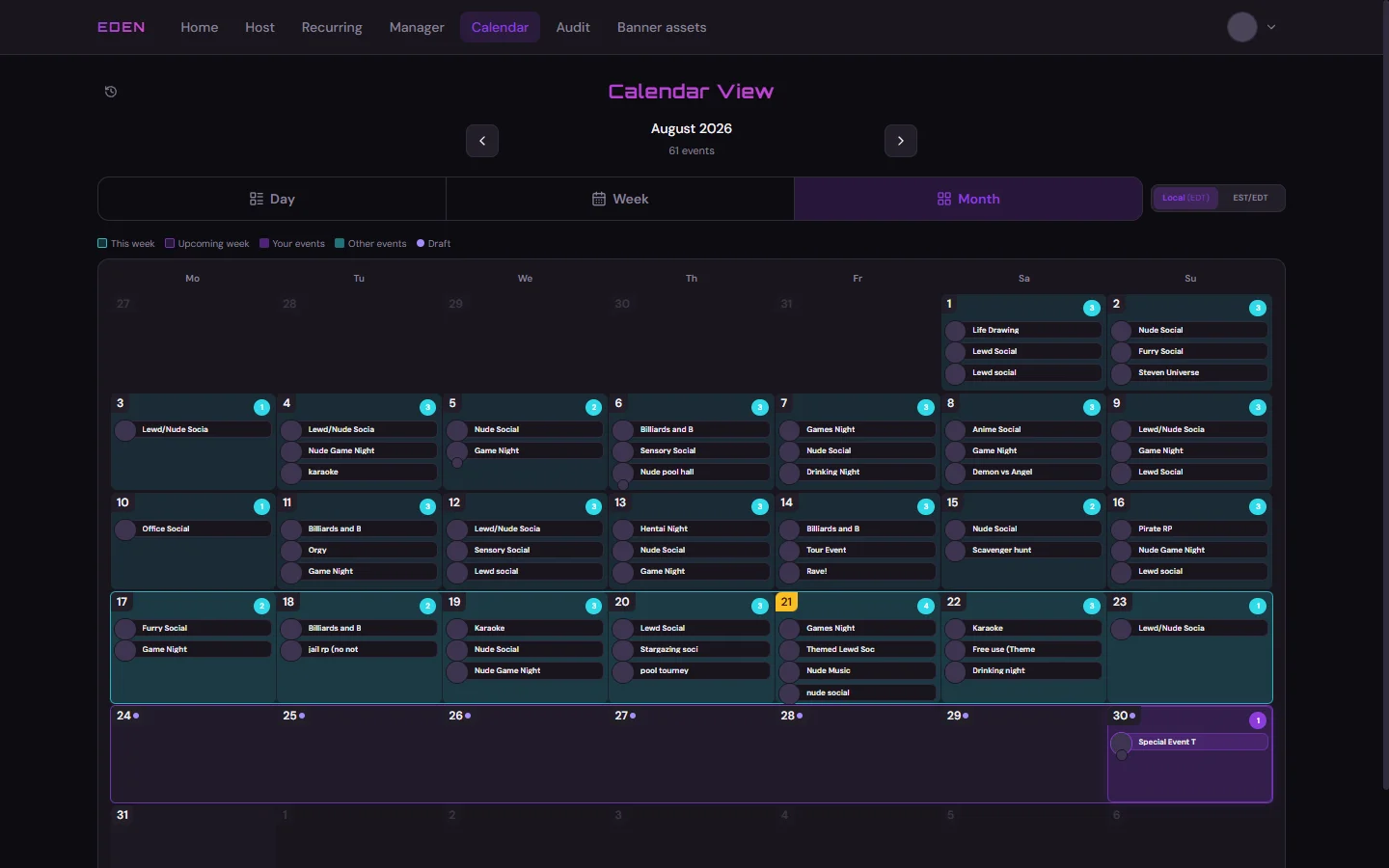Click the history refresh icon beside Calendar View
Image resolution: width=1389 pixels, height=868 pixels.
pos(111,92)
